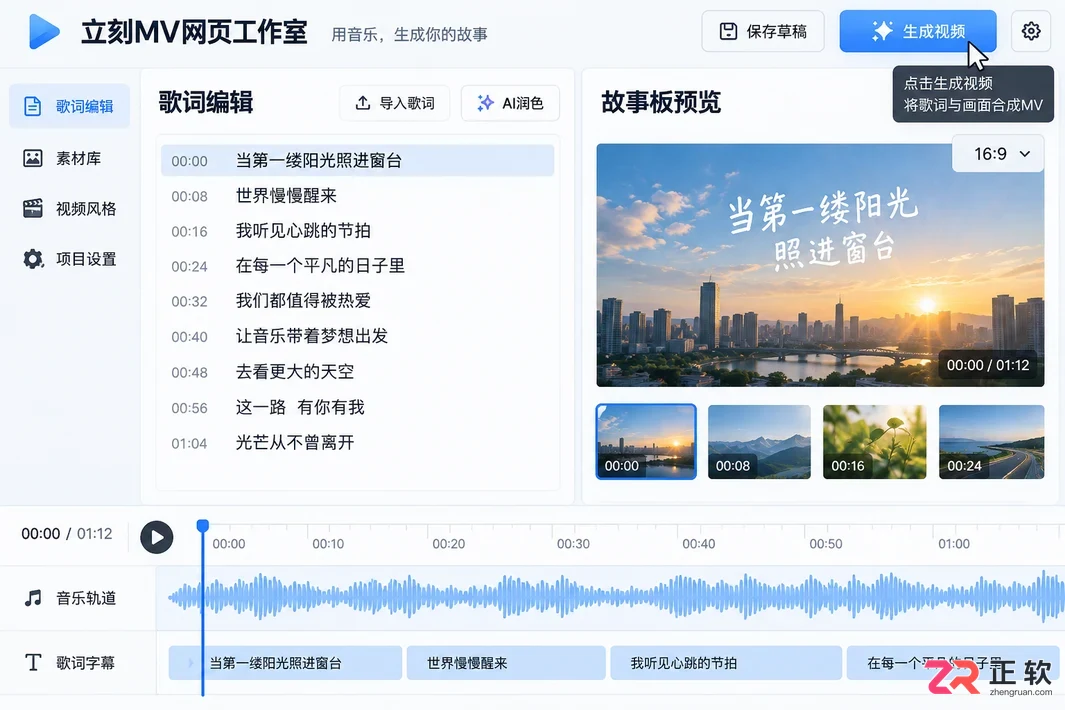Click the sparkle icon in 生成视频
This screenshot has width=1065, height=710.
882,31
